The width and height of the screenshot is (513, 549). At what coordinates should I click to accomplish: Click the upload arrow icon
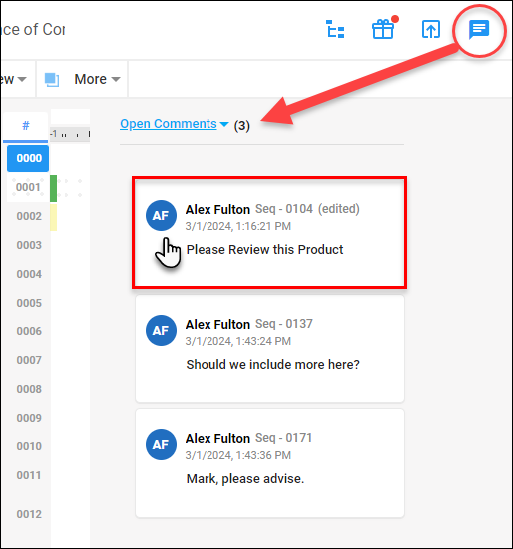click(431, 29)
